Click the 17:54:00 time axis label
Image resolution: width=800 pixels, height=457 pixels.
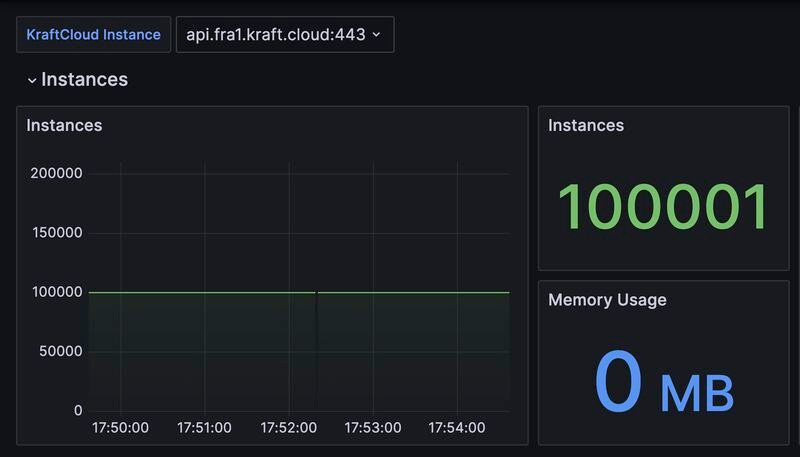tap(457, 427)
